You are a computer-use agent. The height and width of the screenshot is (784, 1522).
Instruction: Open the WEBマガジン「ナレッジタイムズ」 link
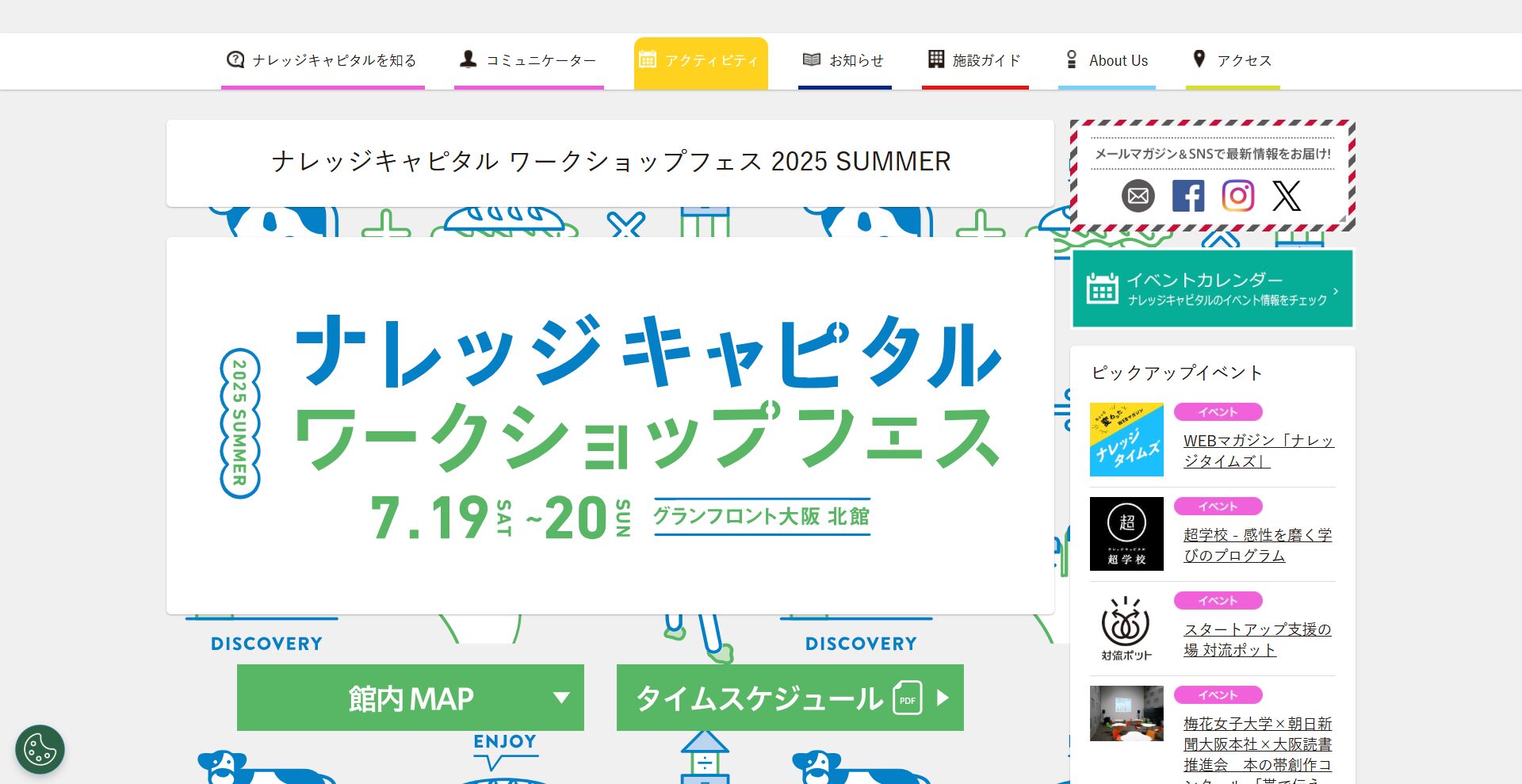tap(1259, 450)
